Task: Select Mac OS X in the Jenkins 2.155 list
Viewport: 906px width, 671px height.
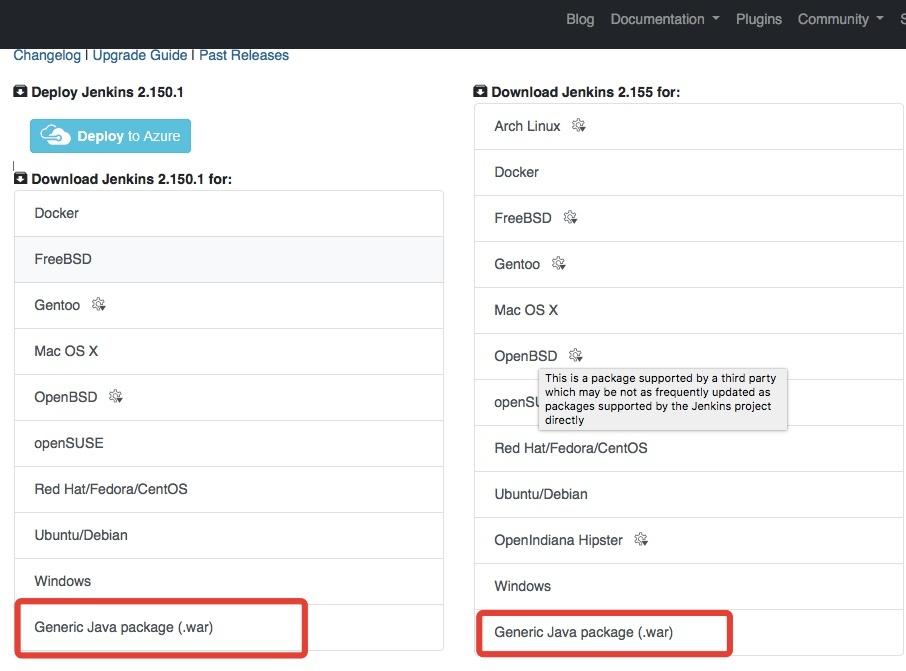Action: [x=689, y=310]
